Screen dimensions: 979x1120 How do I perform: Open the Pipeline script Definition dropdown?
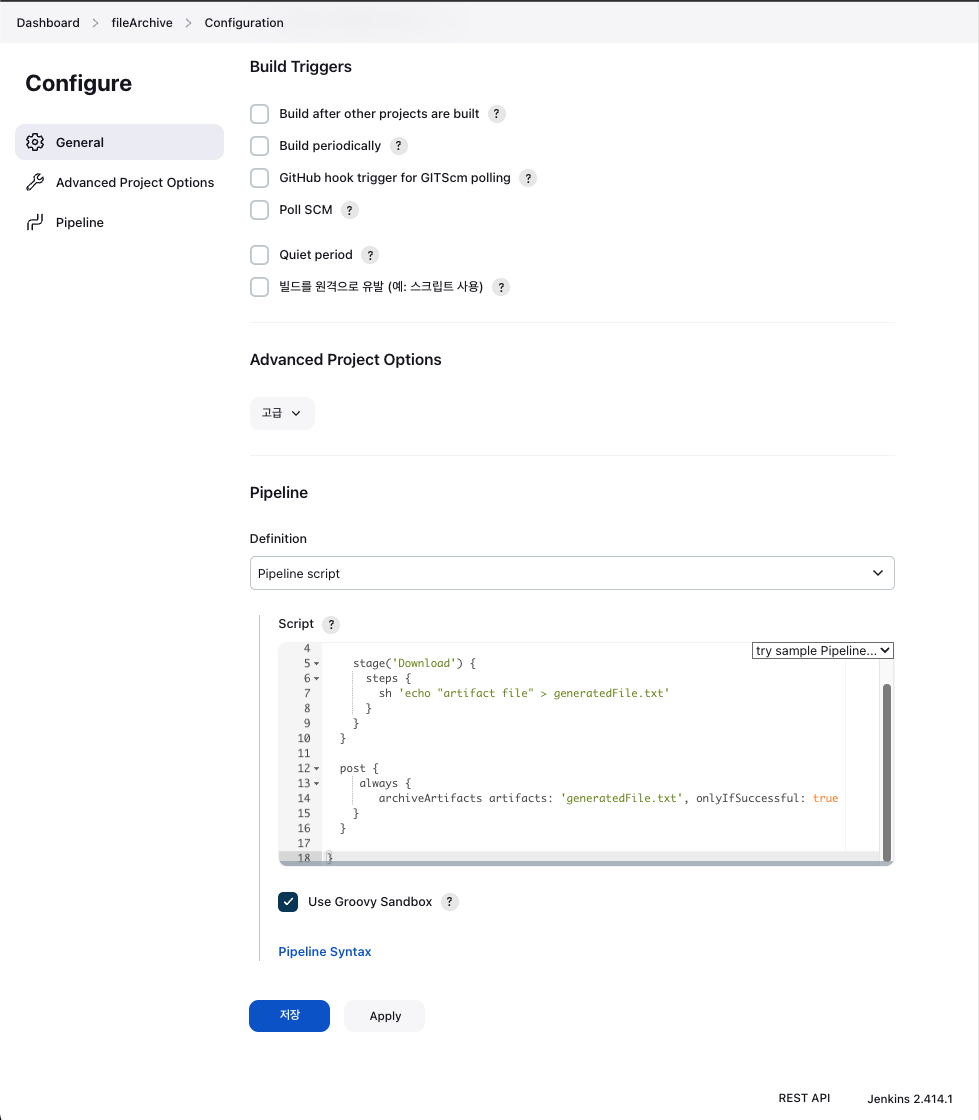[x=572, y=573]
